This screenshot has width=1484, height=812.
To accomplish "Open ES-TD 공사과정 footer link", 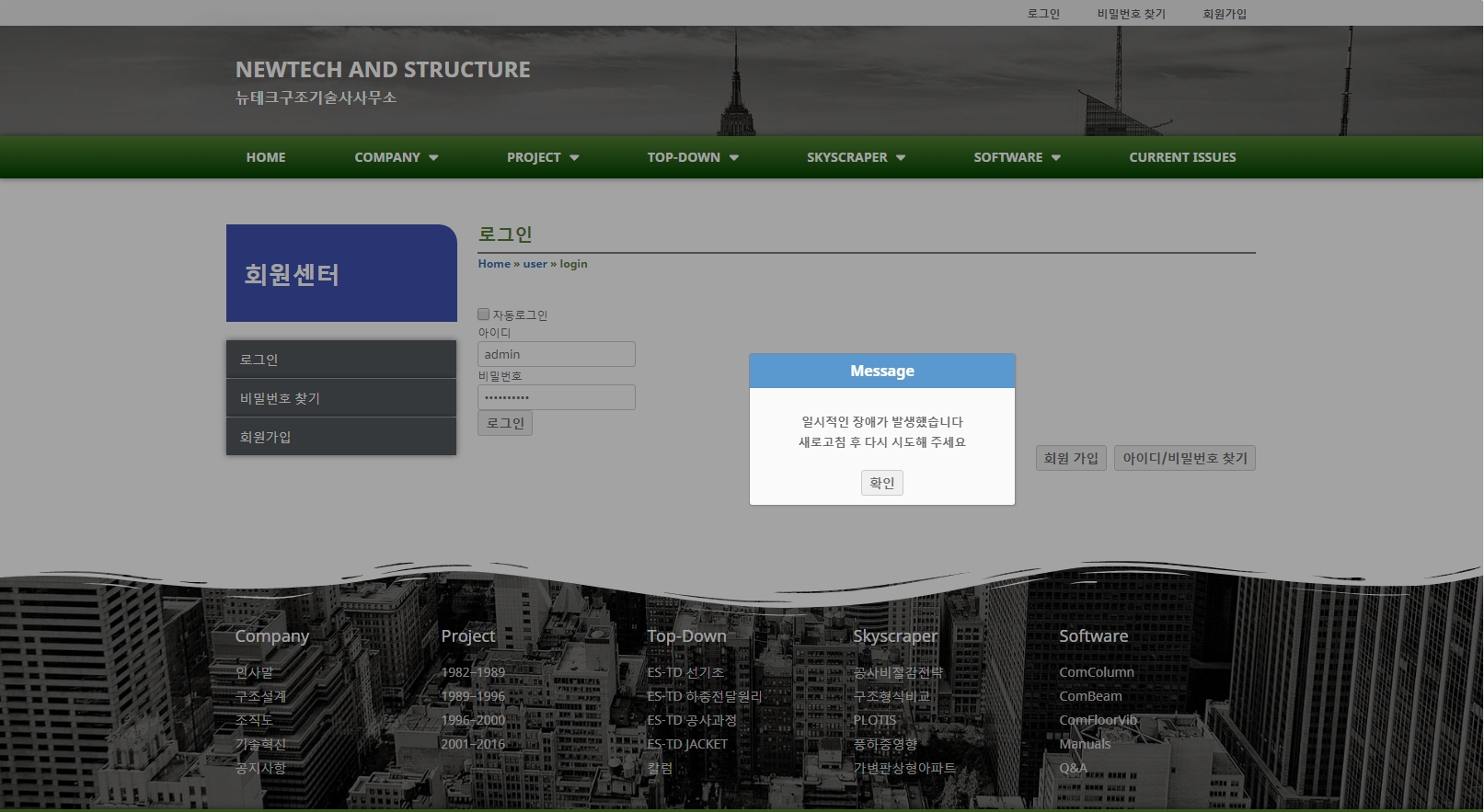I will pos(692,720).
